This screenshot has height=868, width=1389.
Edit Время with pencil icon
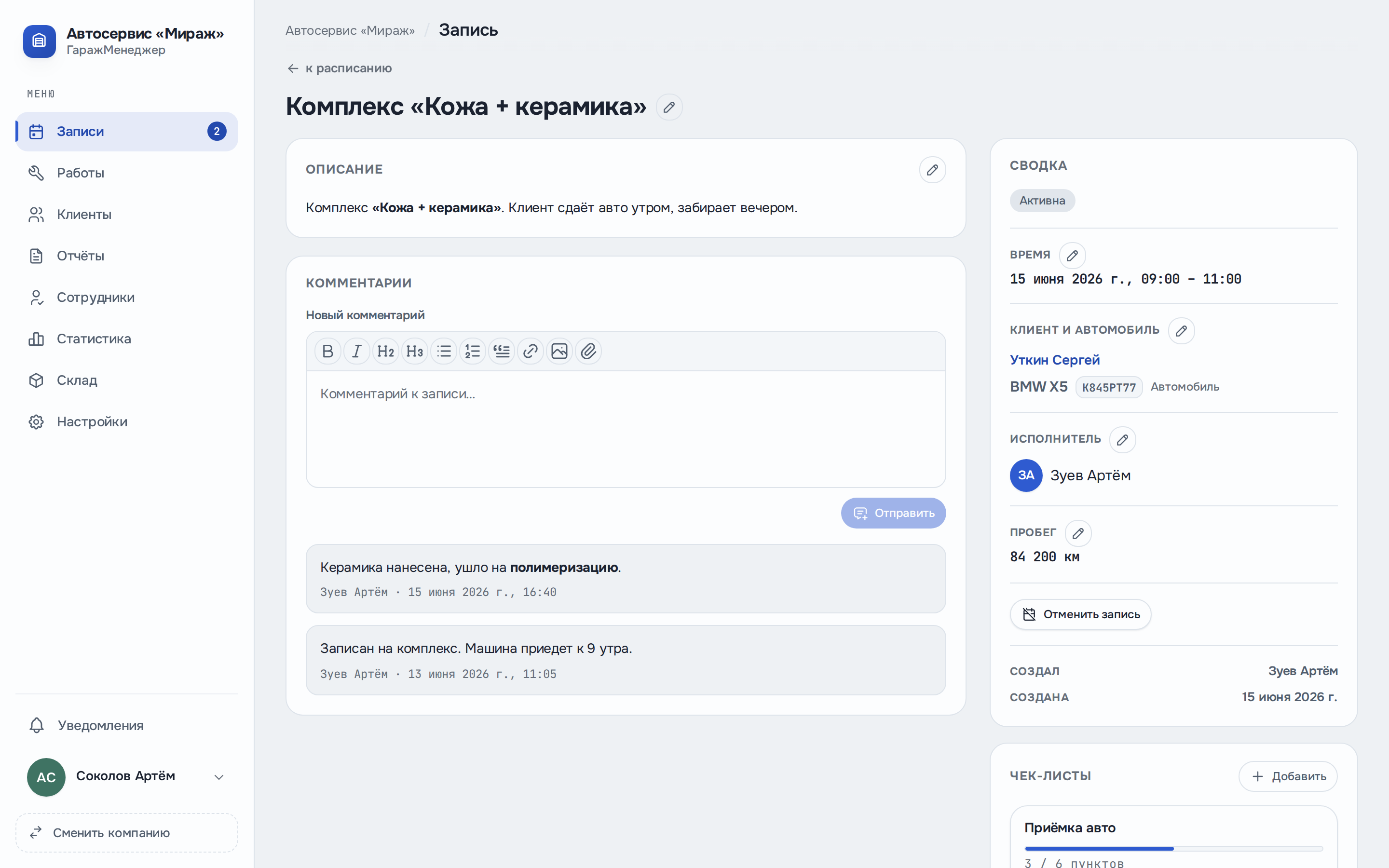coord(1072,256)
